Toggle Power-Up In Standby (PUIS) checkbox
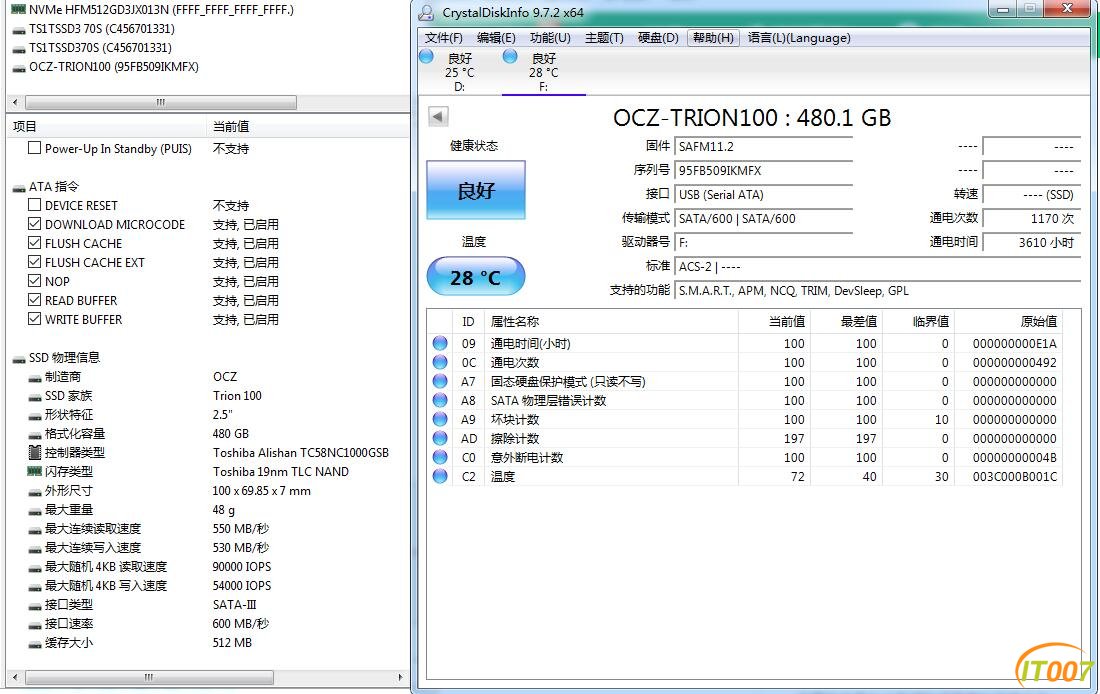Viewport: 1100px width, 694px height. [34, 148]
